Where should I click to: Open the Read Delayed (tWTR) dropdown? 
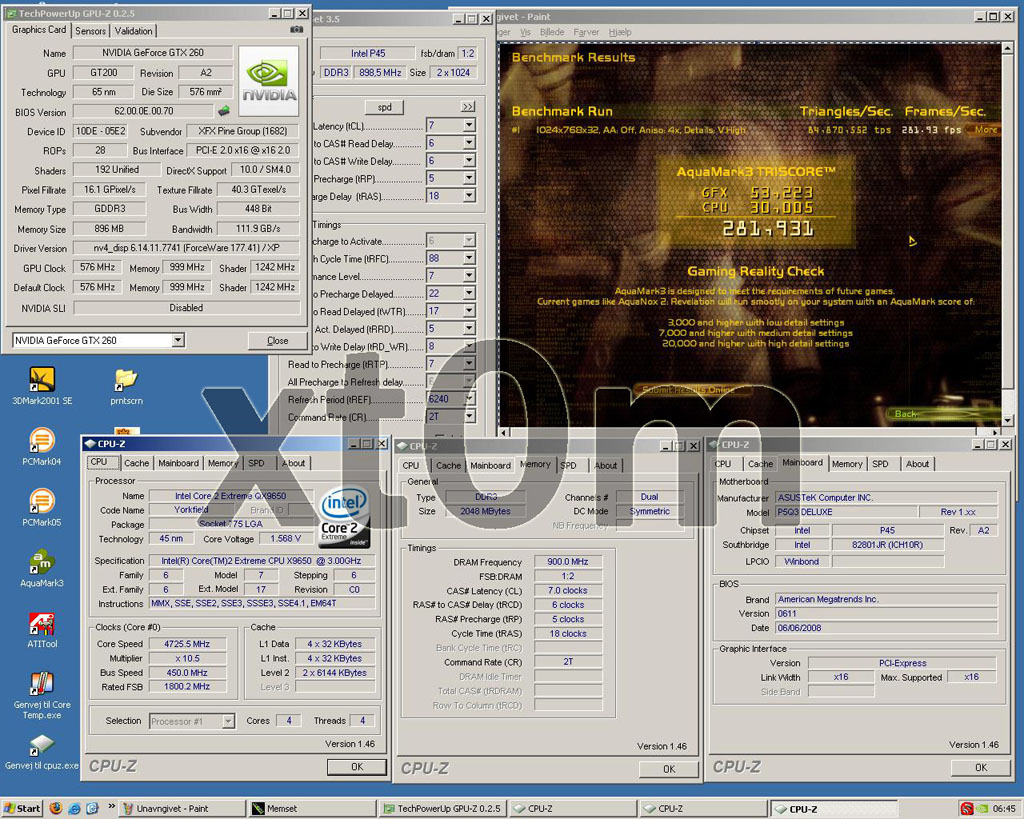point(469,311)
